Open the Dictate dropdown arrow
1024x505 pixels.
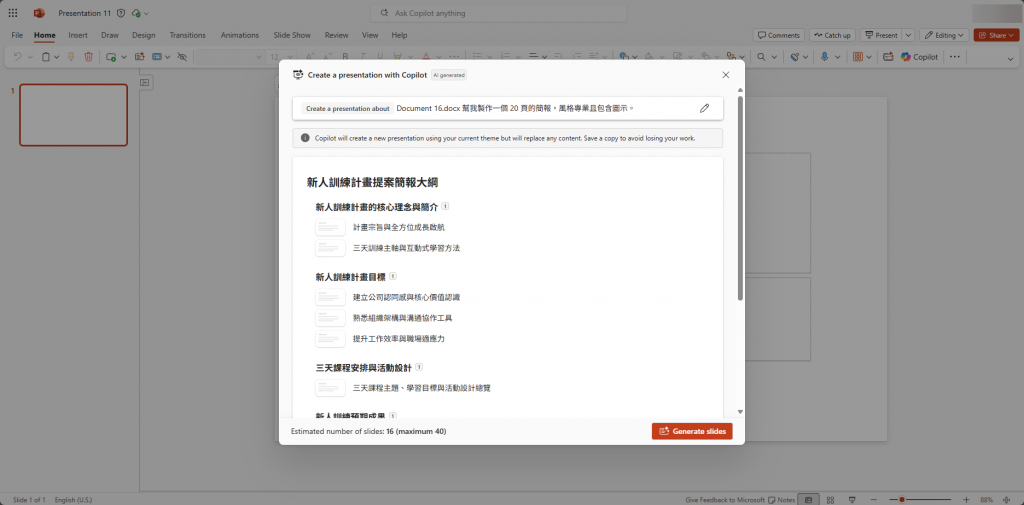pos(837,57)
